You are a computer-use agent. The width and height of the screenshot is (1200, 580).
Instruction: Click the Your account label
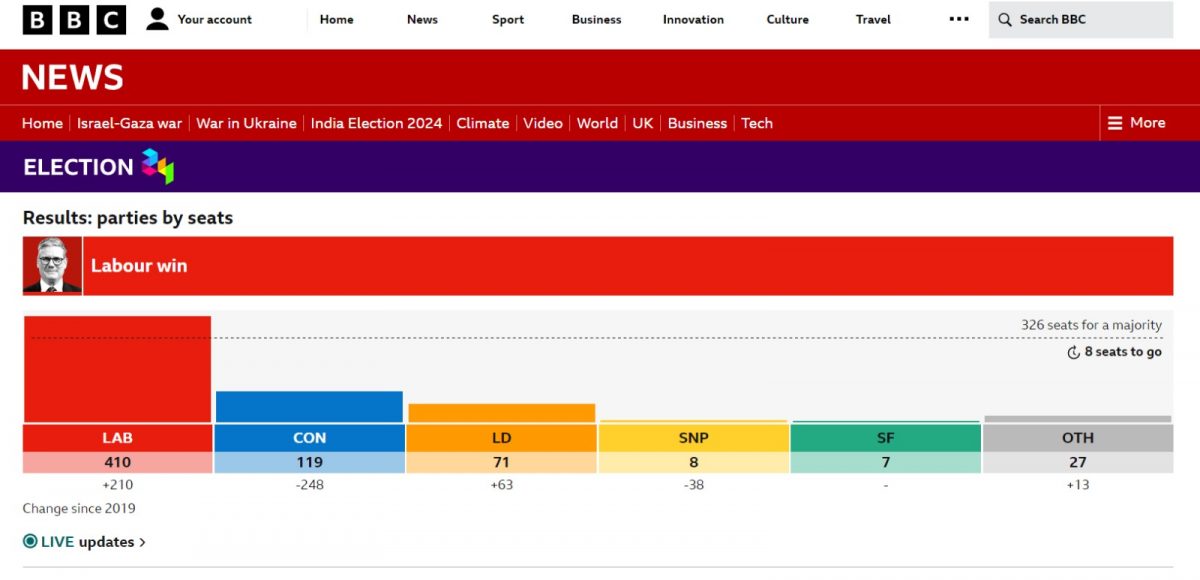coord(215,19)
